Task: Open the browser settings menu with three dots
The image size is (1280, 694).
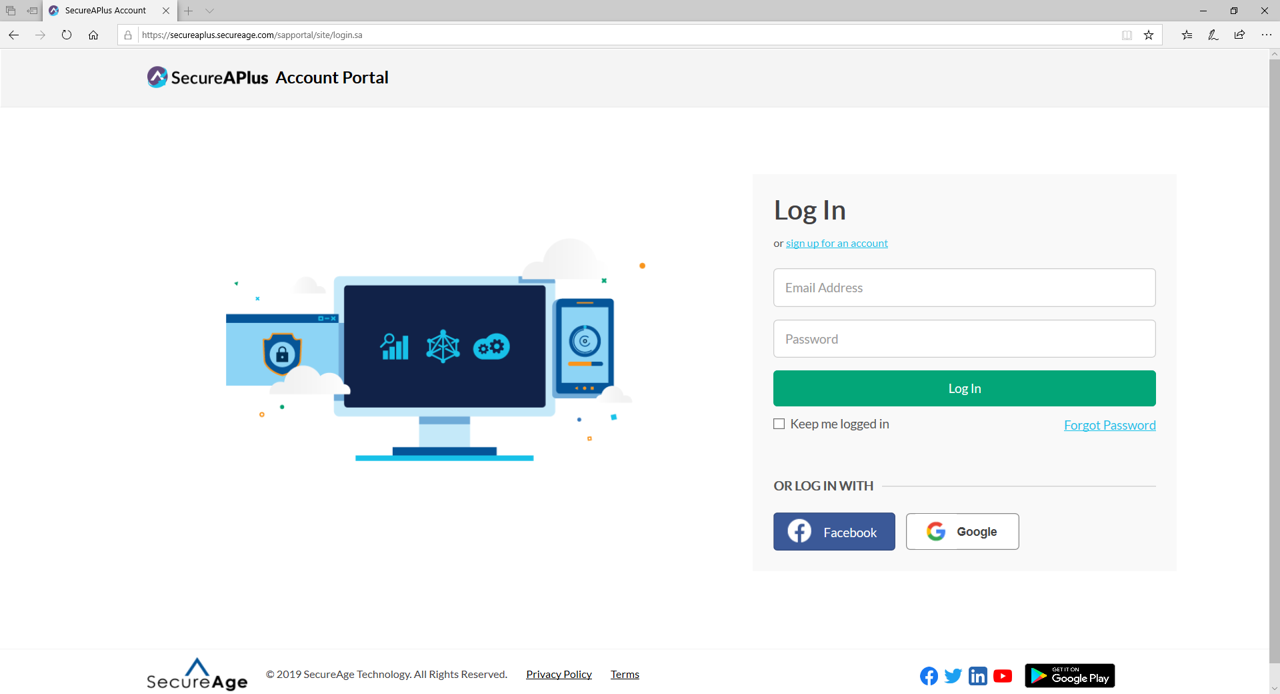Action: click(x=1265, y=34)
